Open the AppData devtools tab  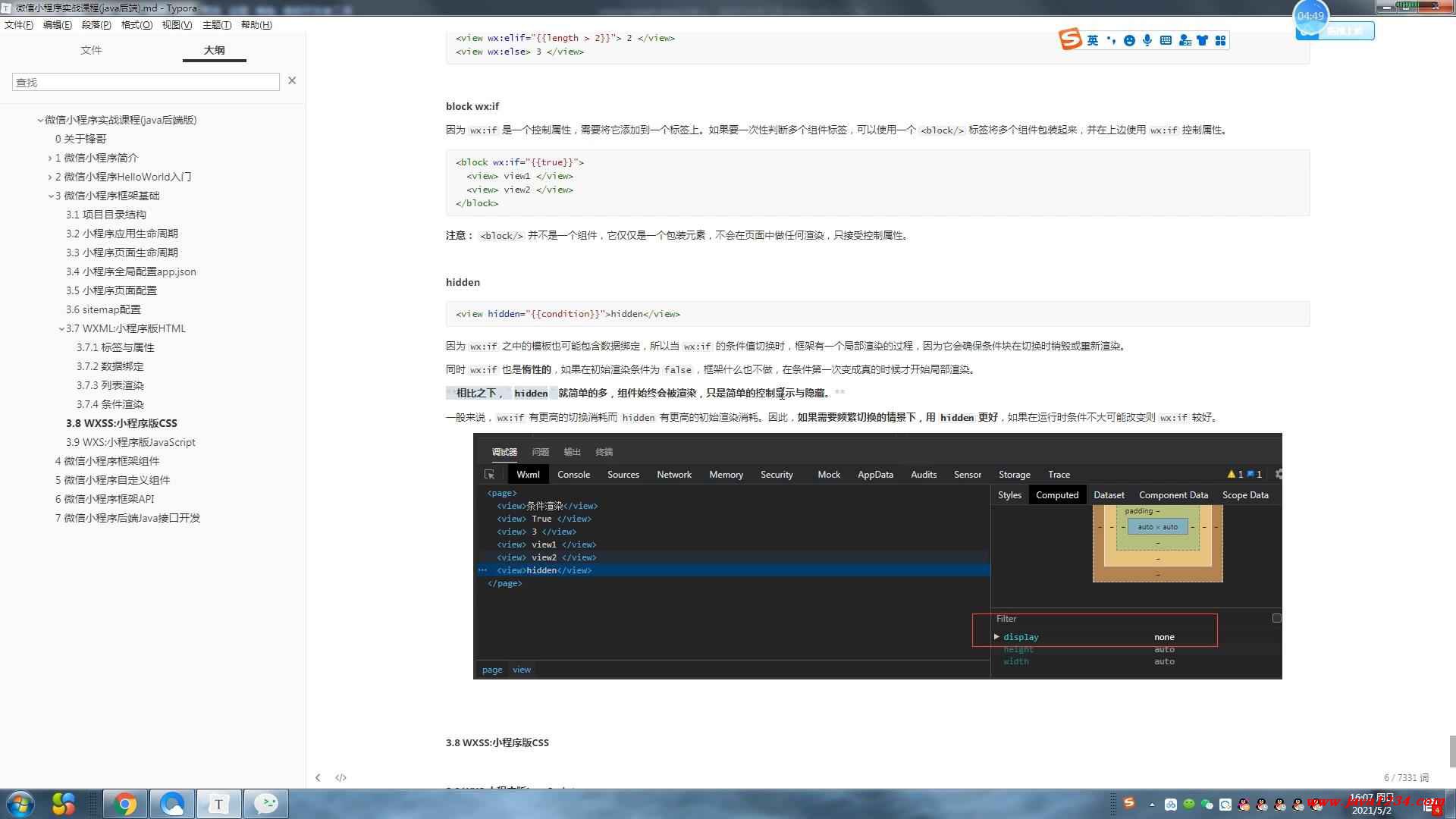click(x=875, y=475)
